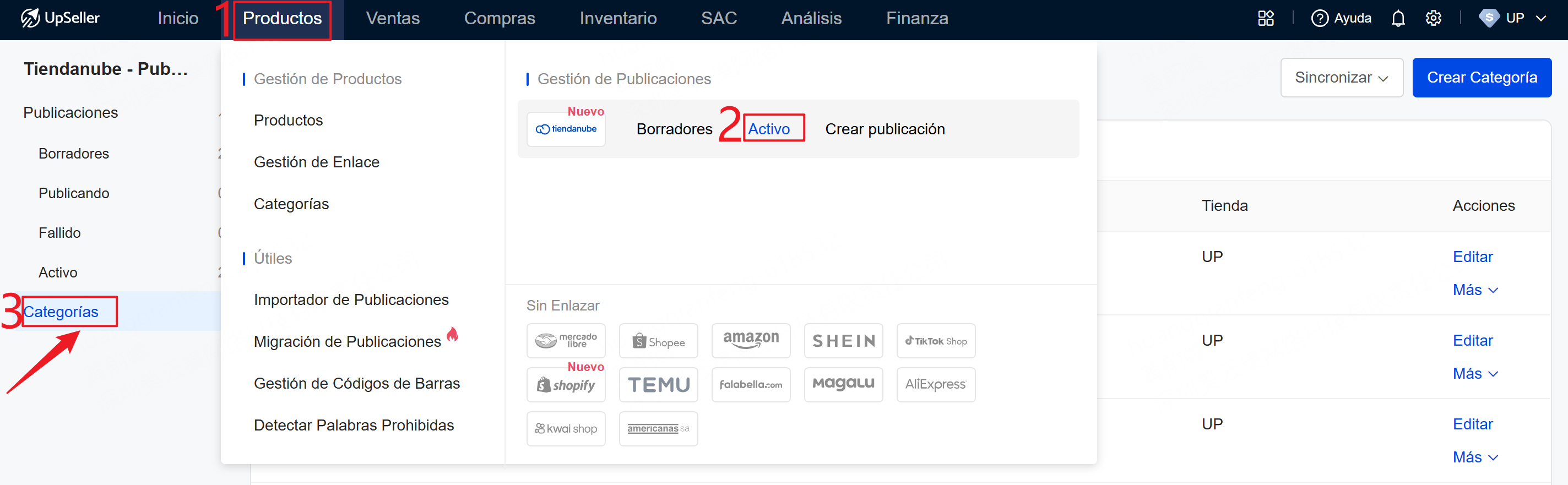Select the TikTok Shop logo
This screenshot has width=1568, height=485.
coord(936,341)
